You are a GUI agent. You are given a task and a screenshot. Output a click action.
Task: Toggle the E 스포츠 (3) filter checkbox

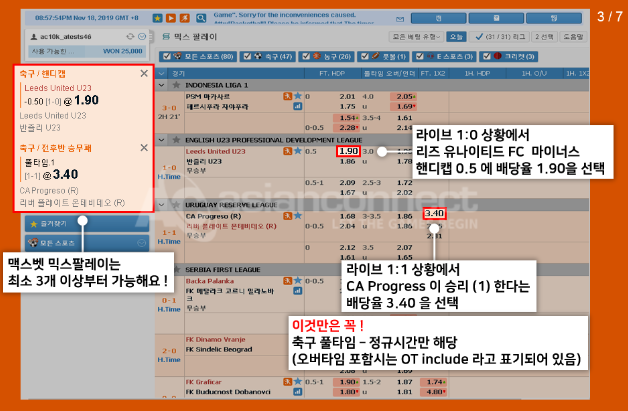pyautogui.click(x=419, y=56)
